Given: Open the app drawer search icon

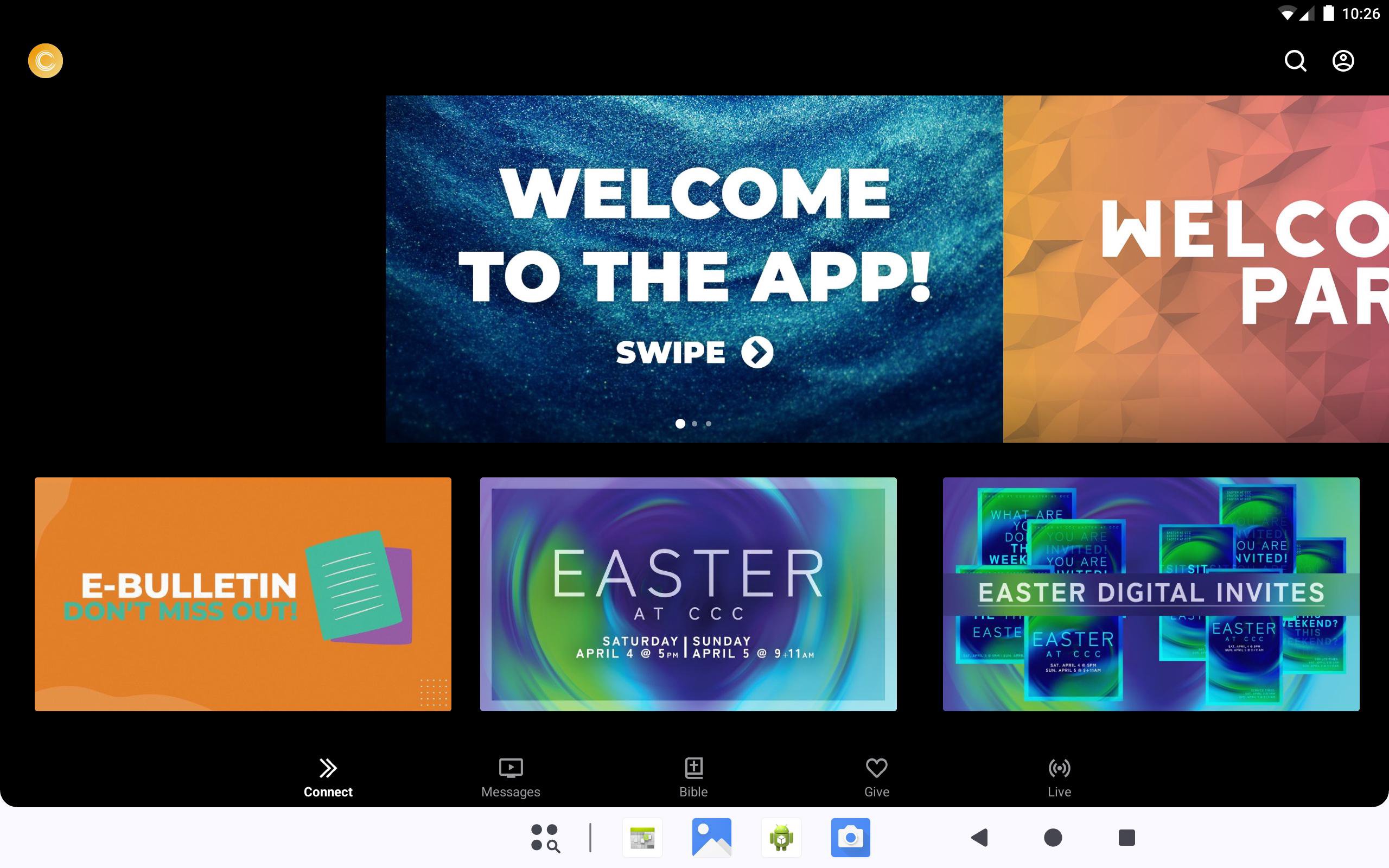Looking at the screenshot, I should (x=545, y=838).
